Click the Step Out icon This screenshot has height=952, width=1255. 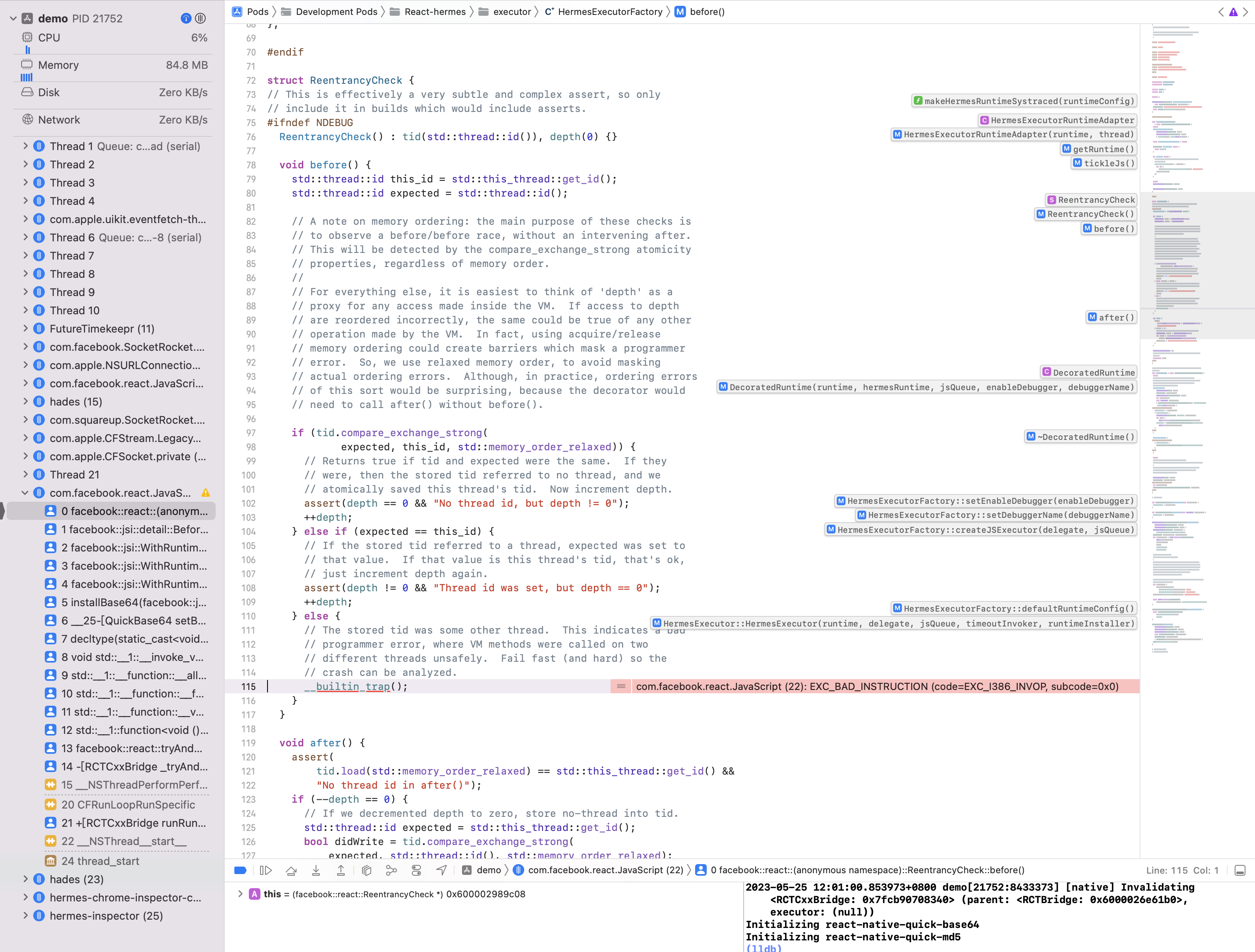[341, 870]
